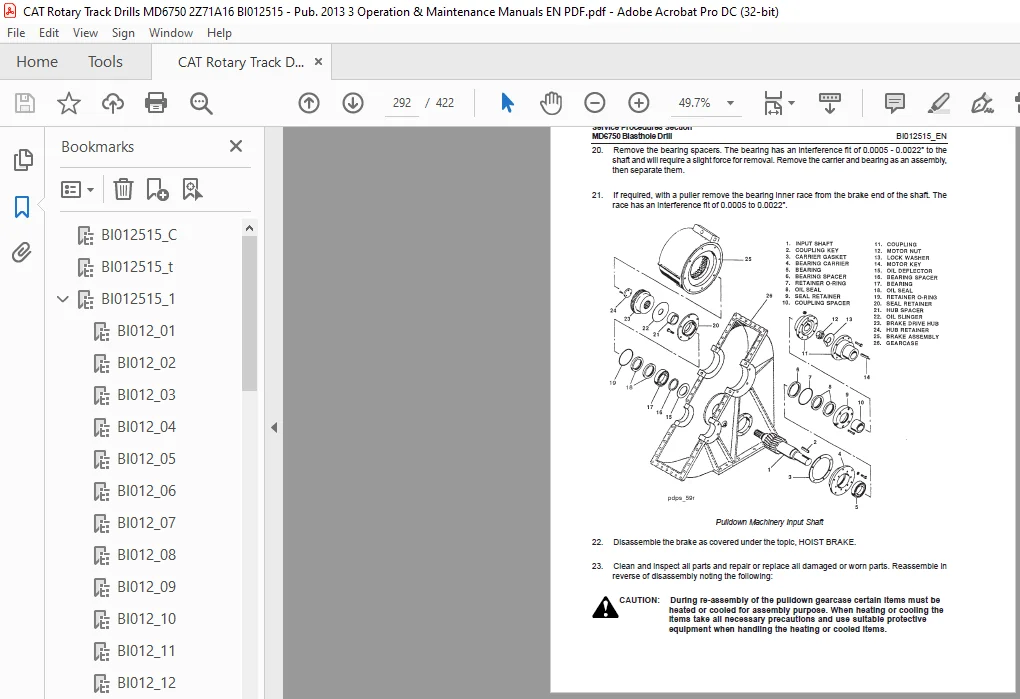Collapse the navigation pane arrow
Screen dimensions: 1020x699
coord(274,427)
